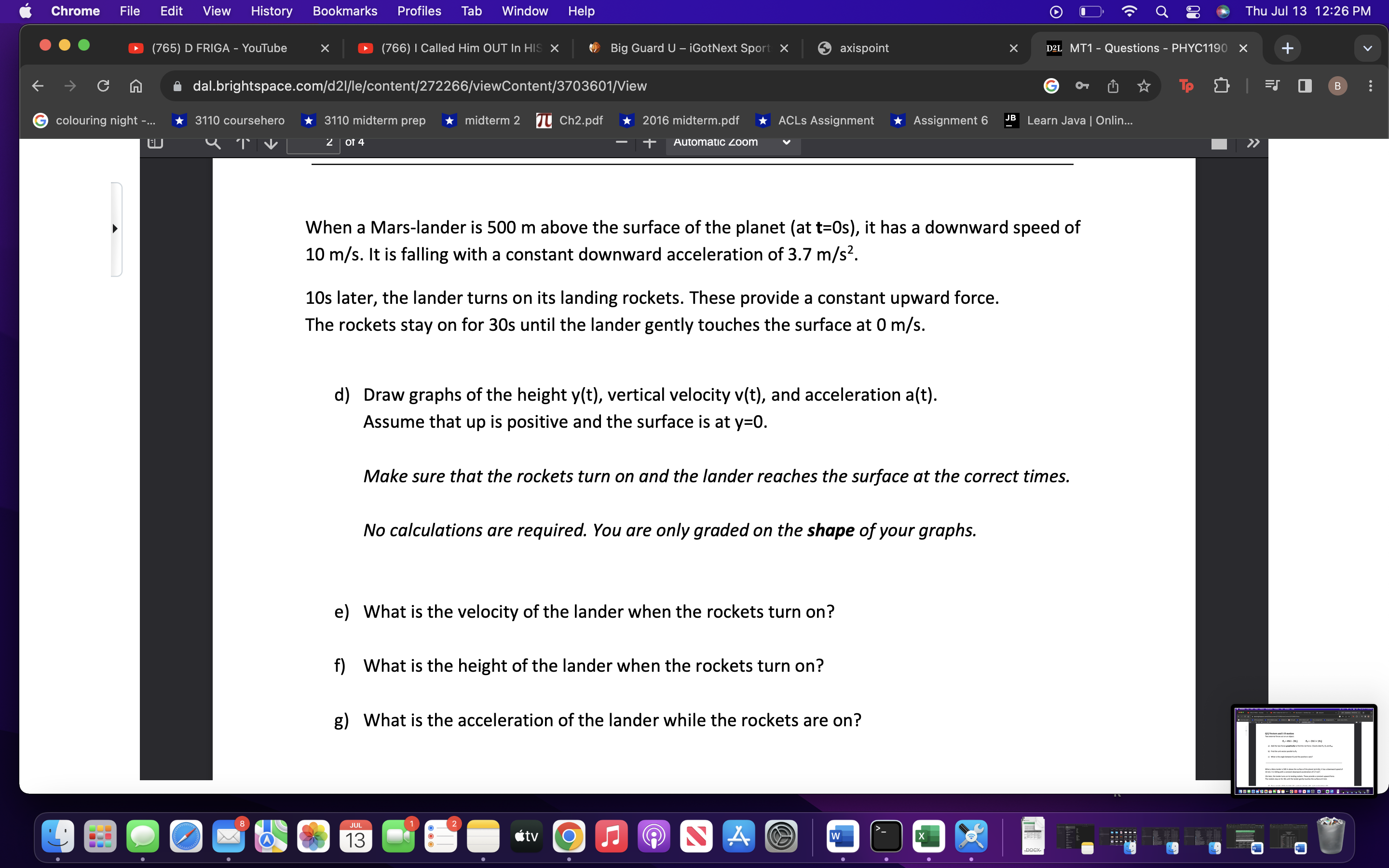The height and width of the screenshot is (868, 1389).
Task: Click the zoom in button above the PDF
Action: (649, 142)
